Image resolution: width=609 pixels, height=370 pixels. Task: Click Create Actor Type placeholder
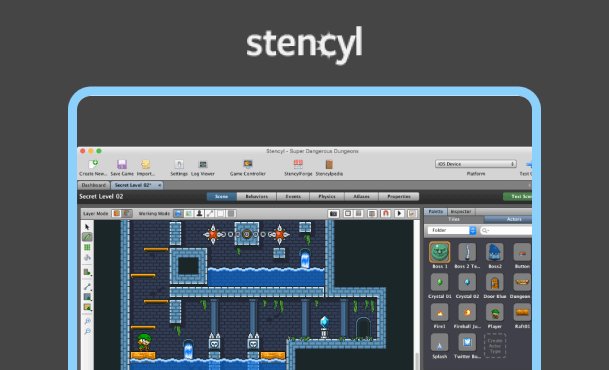495,346
